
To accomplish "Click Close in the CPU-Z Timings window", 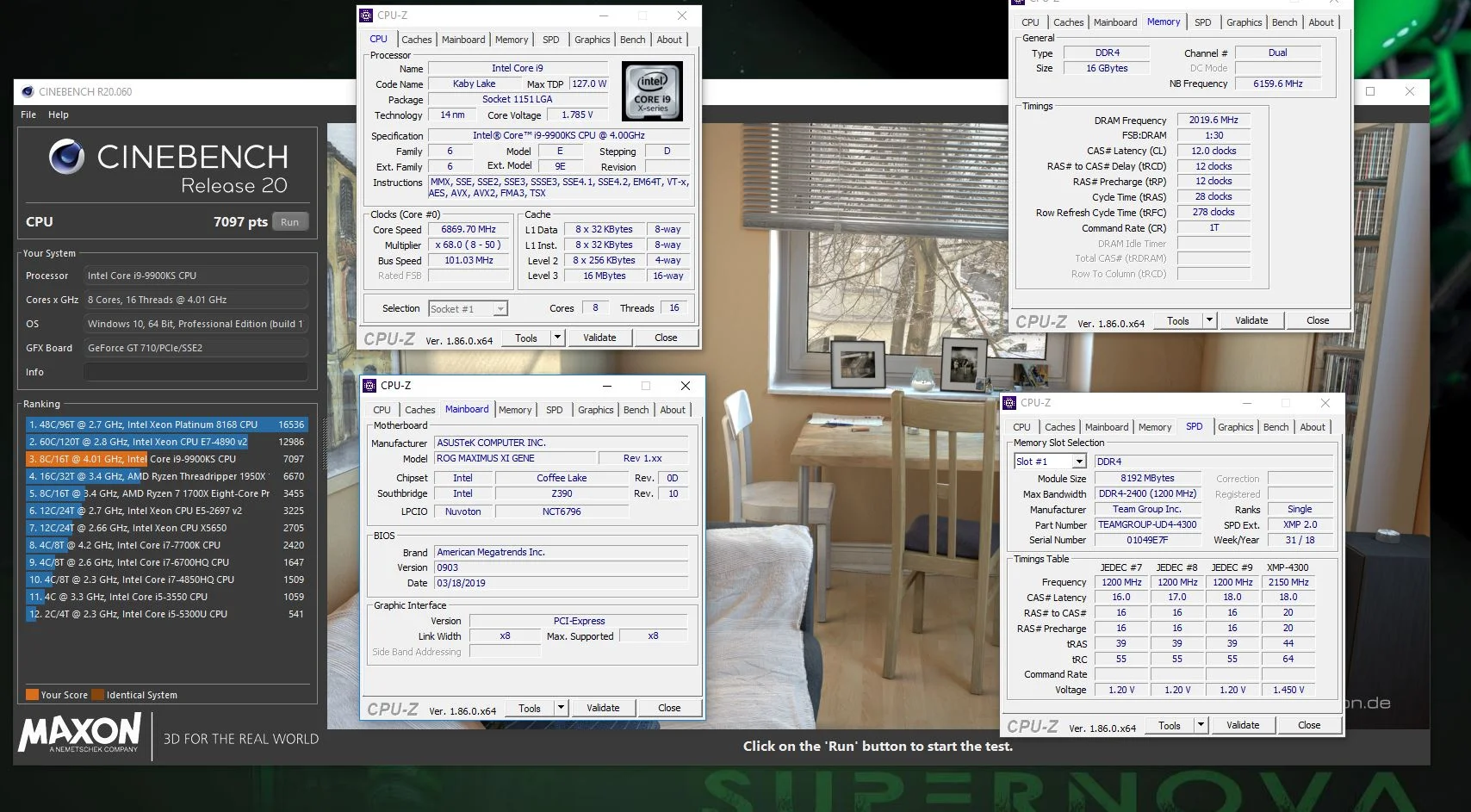I will [x=1318, y=321].
